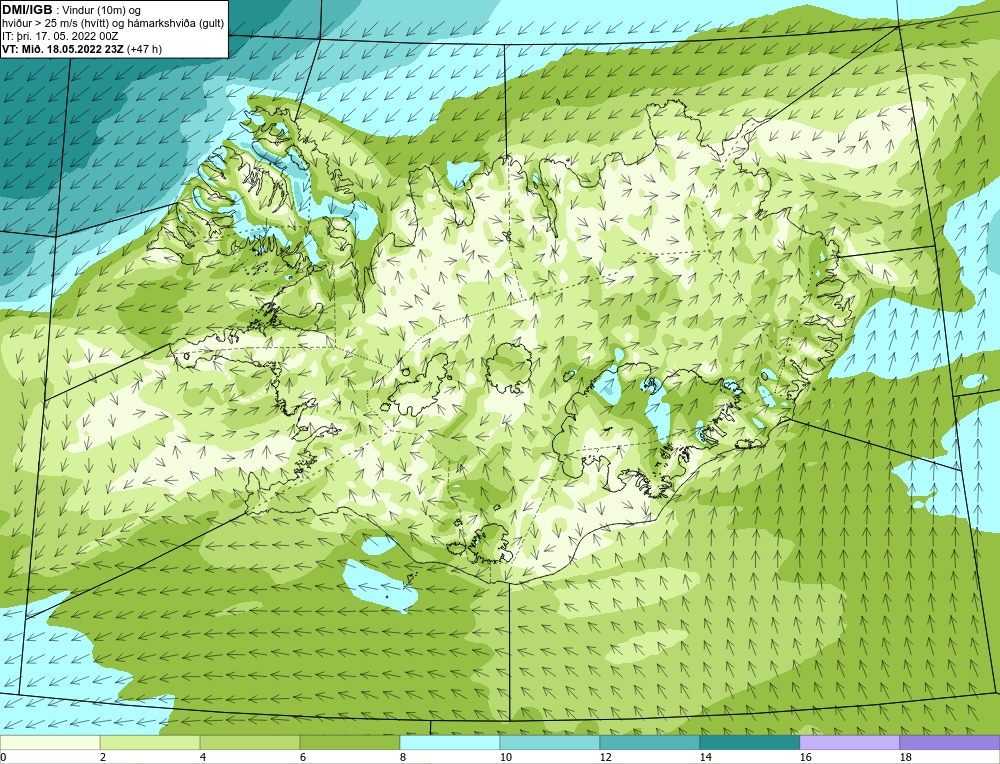Click the legend scale label 14
1000x764 pixels.
click(705, 757)
